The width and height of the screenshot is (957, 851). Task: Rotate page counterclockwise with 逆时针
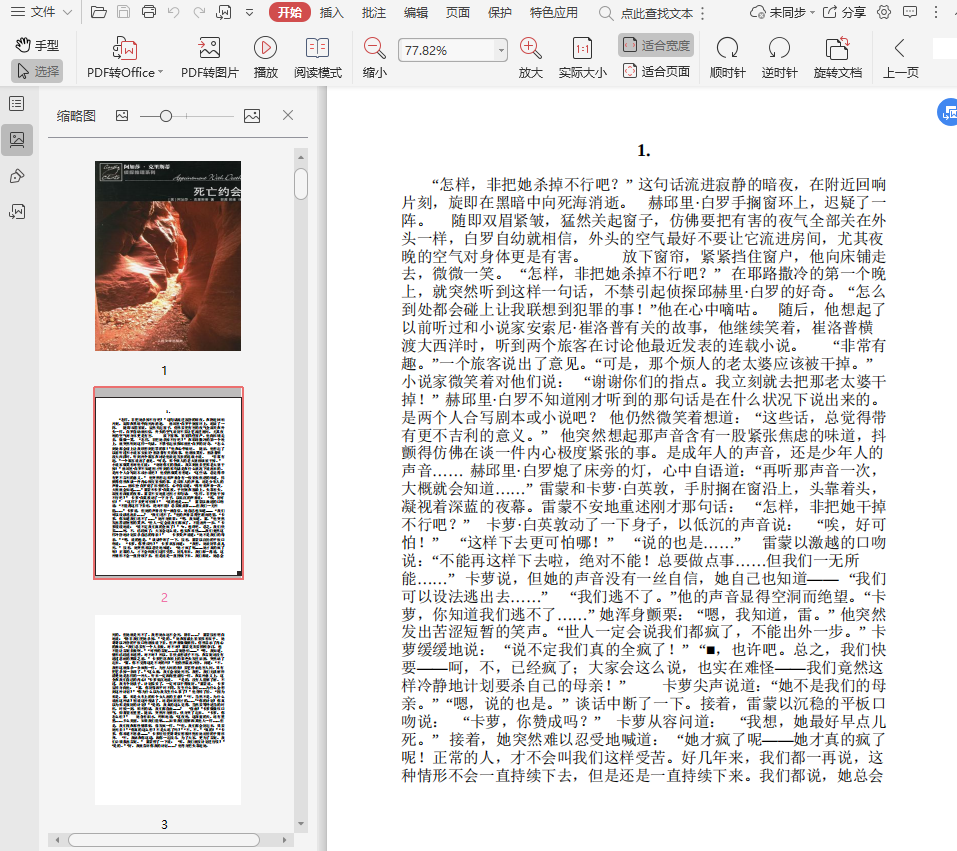pos(779,57)
